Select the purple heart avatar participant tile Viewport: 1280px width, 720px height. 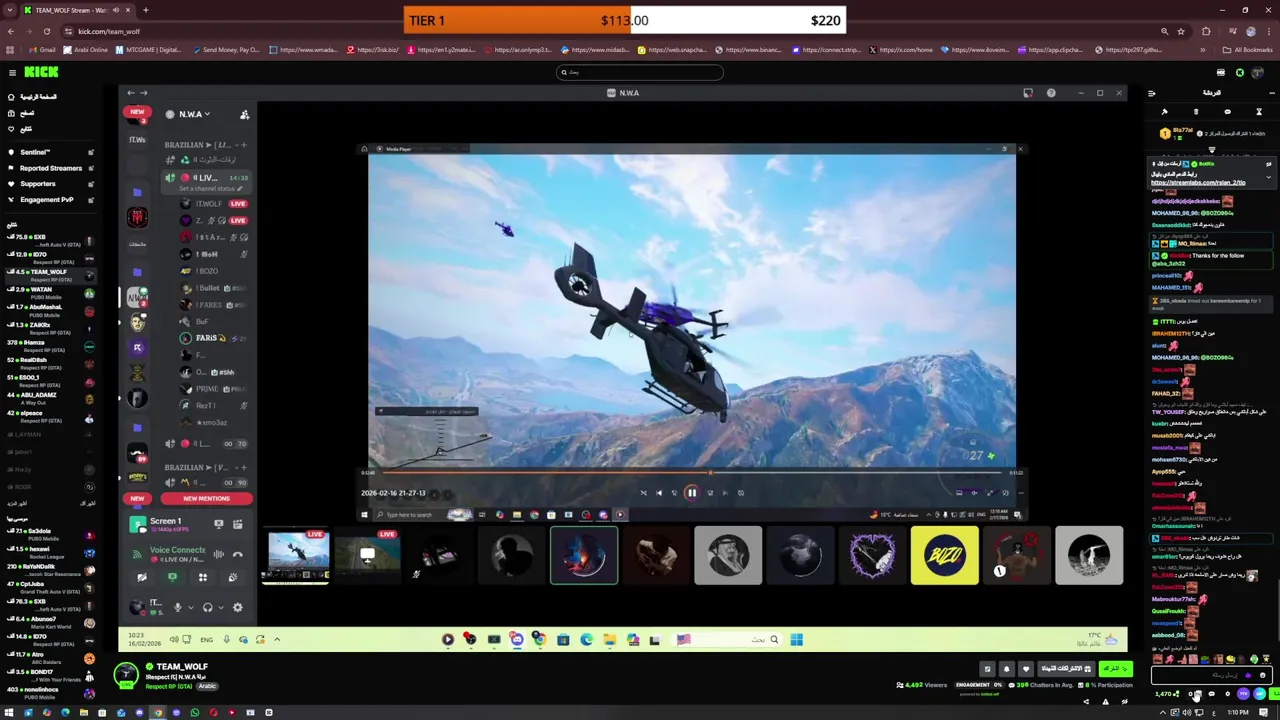872,555
